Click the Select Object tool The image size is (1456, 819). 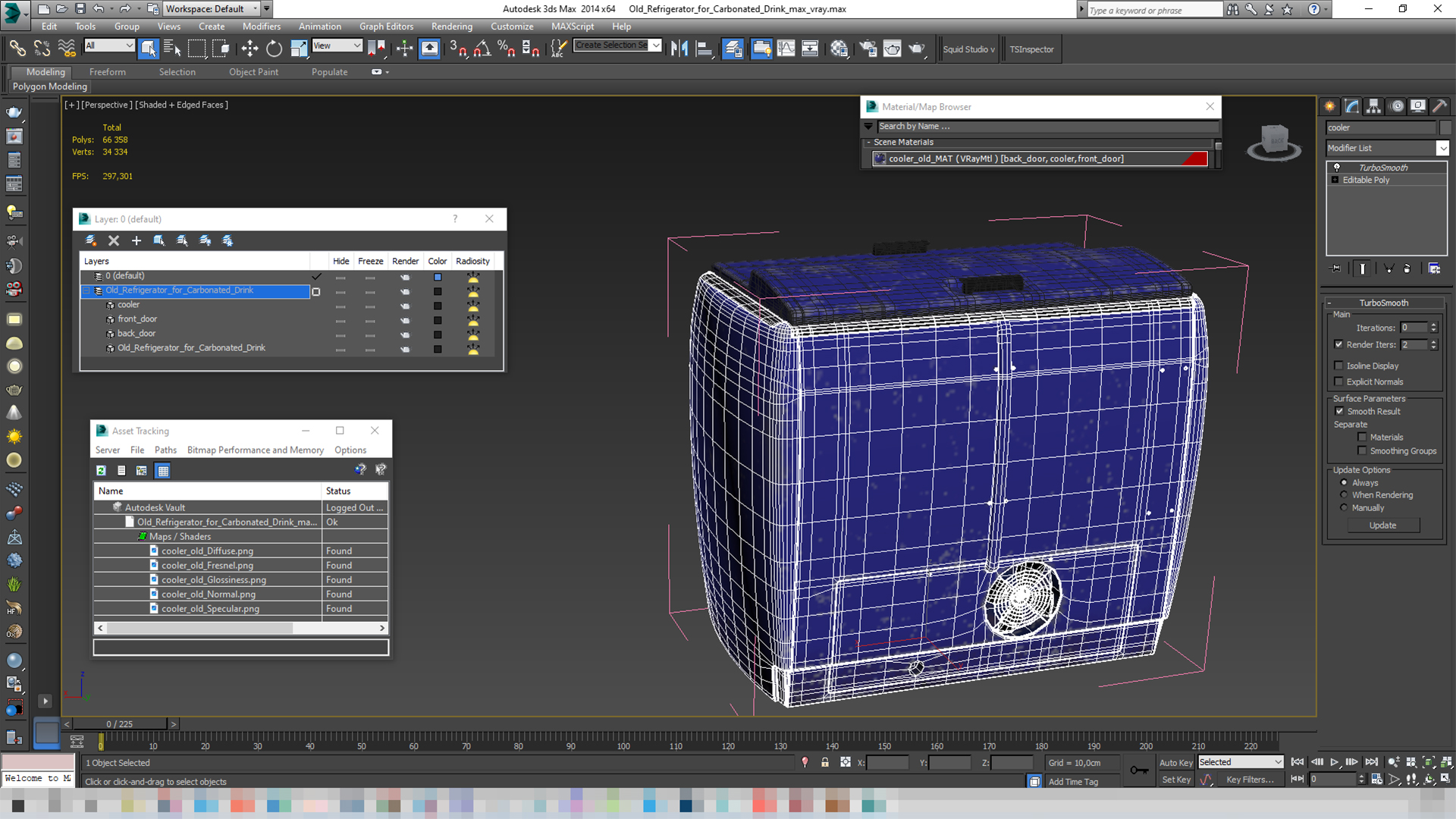[x=149, y=49]
